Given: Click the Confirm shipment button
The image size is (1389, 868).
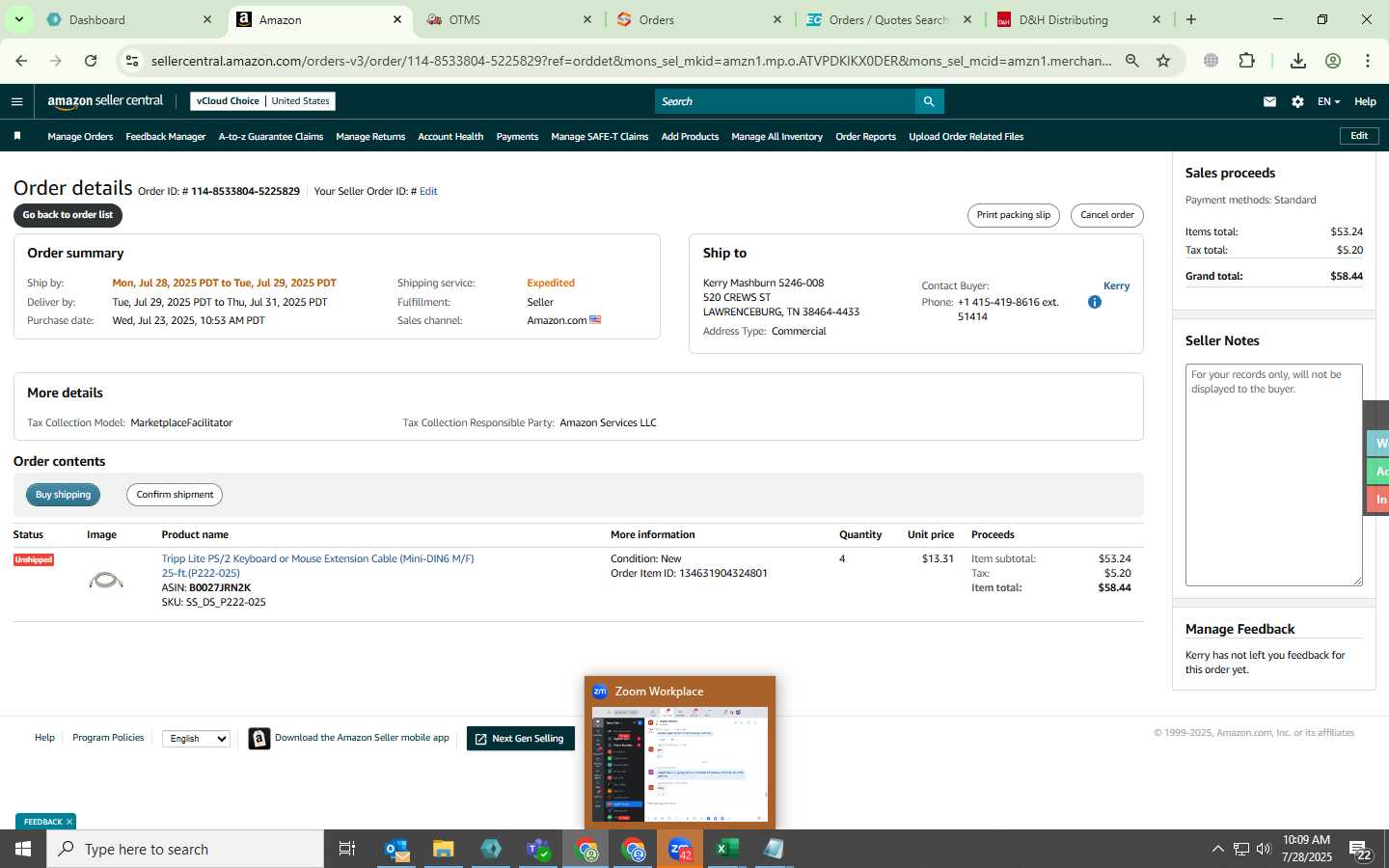Looking at the screenshot, I should point(175,495).
